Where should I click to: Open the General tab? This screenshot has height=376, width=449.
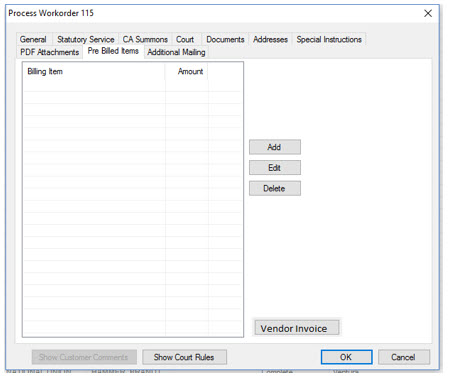click(x=33, y=39)
